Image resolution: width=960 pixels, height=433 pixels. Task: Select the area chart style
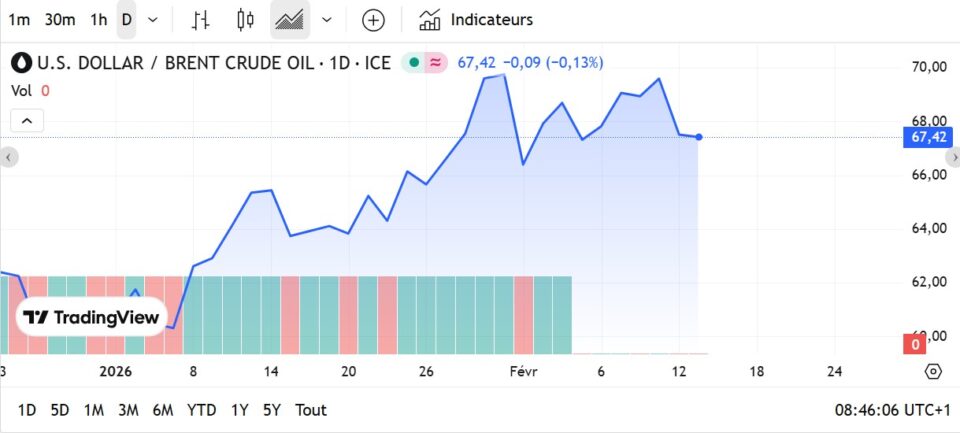tap(290, 20)
